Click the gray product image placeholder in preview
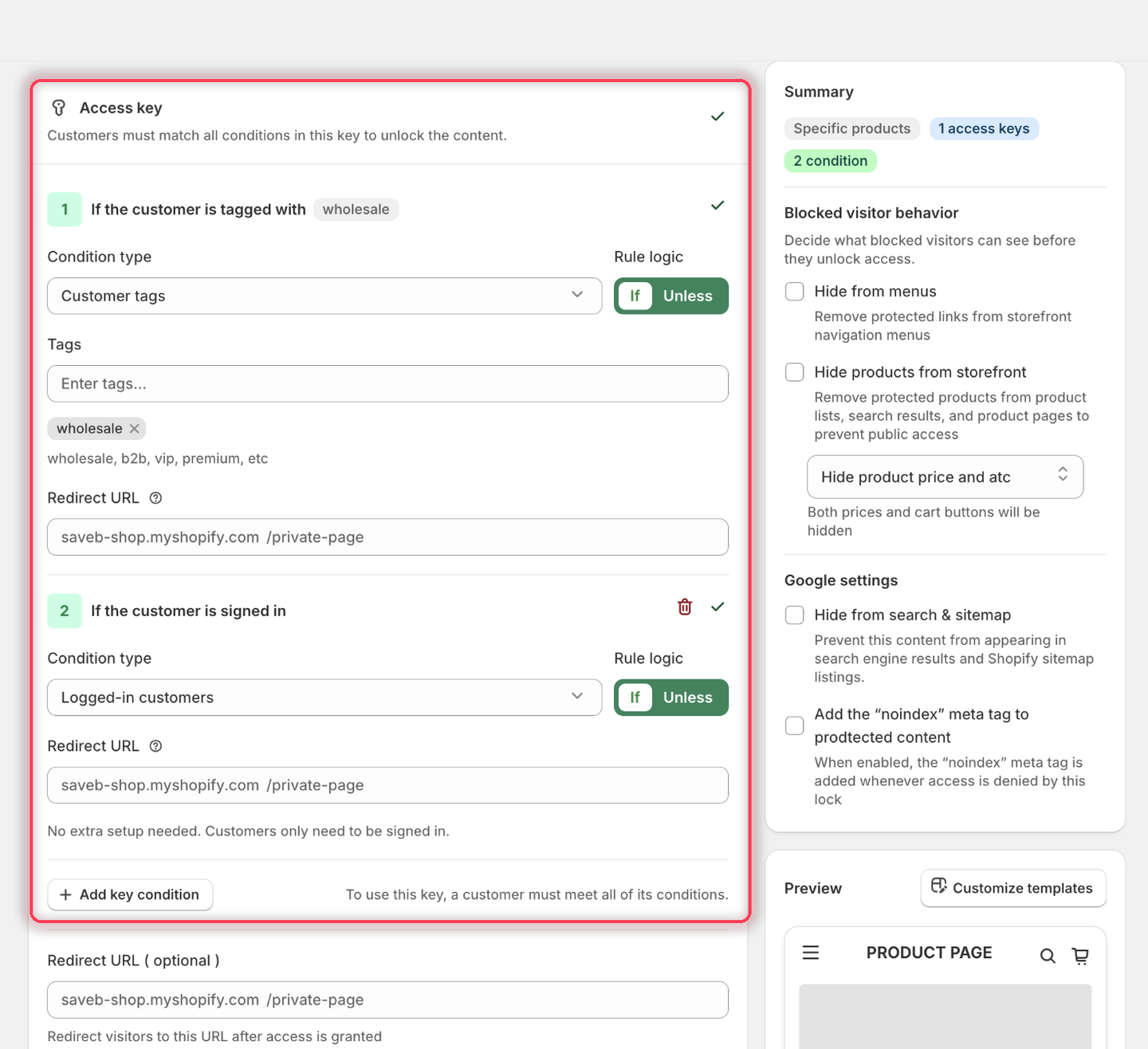This screenshot has height=1049, width=1148. click(946, 1016)
